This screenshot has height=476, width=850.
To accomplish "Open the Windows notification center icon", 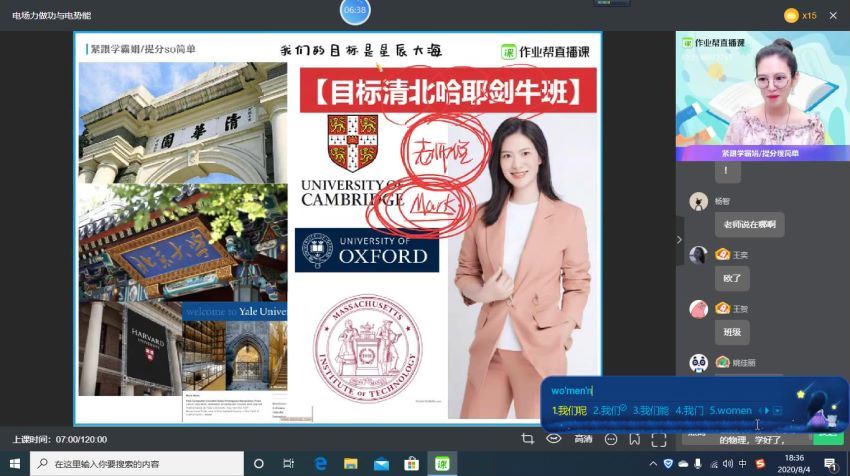I will pos(830,464).
